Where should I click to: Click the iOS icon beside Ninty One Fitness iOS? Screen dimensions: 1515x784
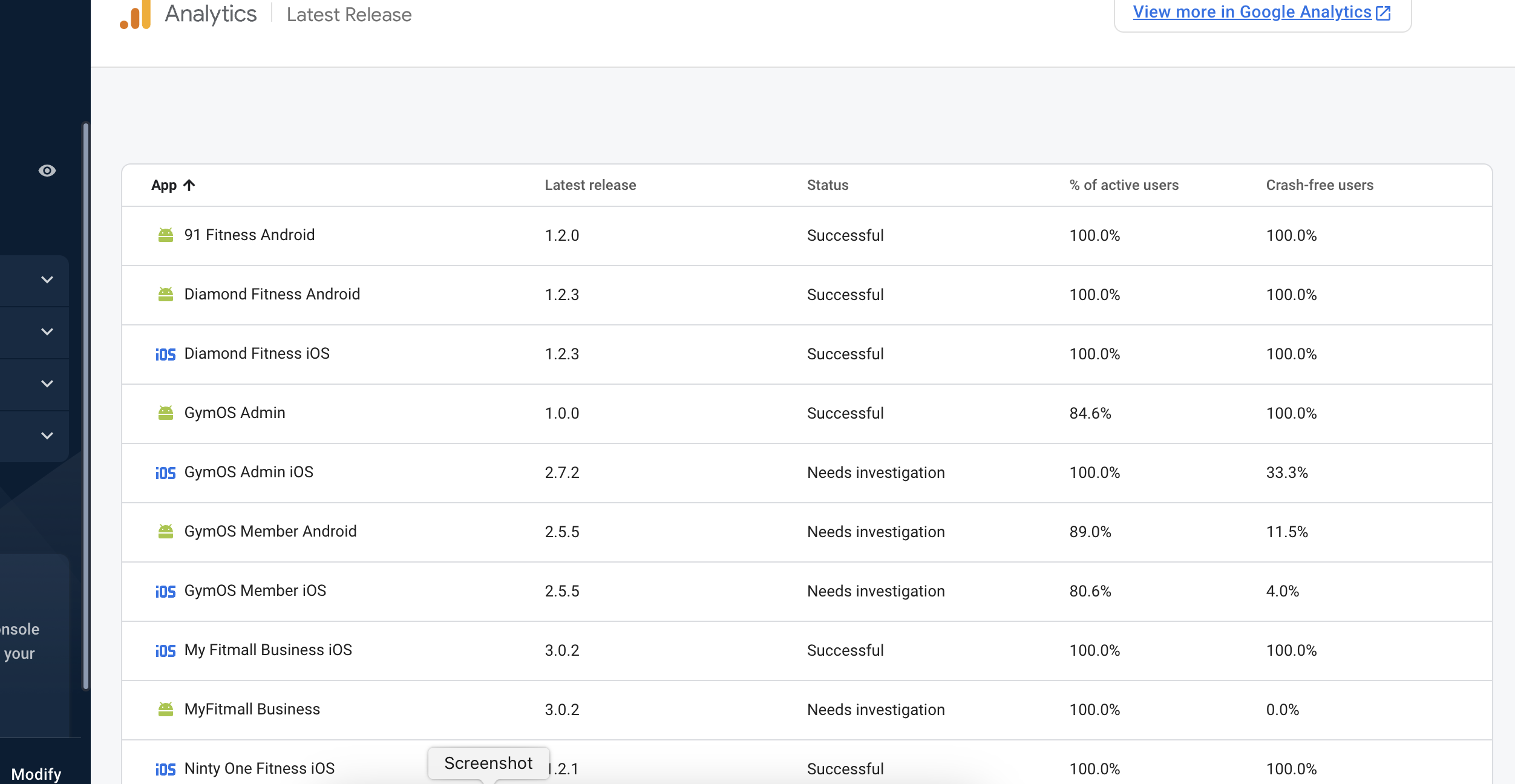(166, 768)
